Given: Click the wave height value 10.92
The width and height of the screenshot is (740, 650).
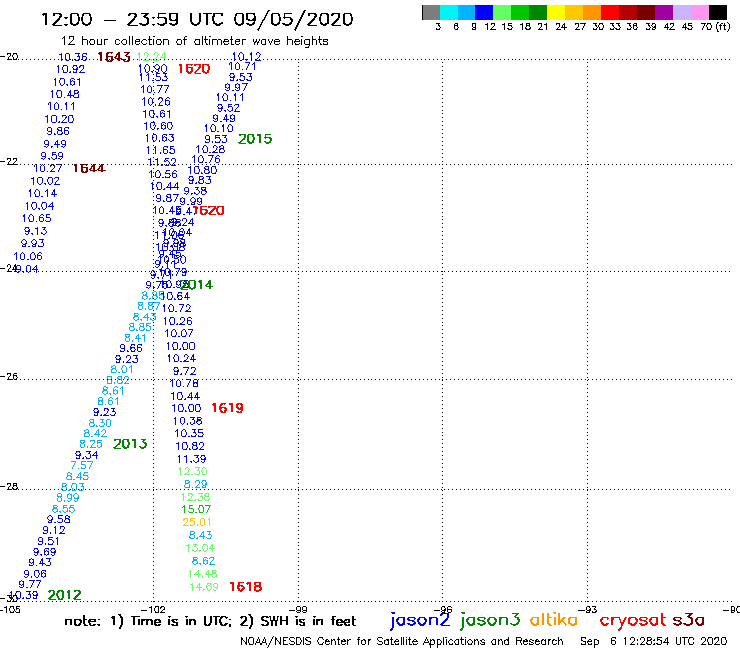Looking at the screenshot, I should click(x=70, y=69).
